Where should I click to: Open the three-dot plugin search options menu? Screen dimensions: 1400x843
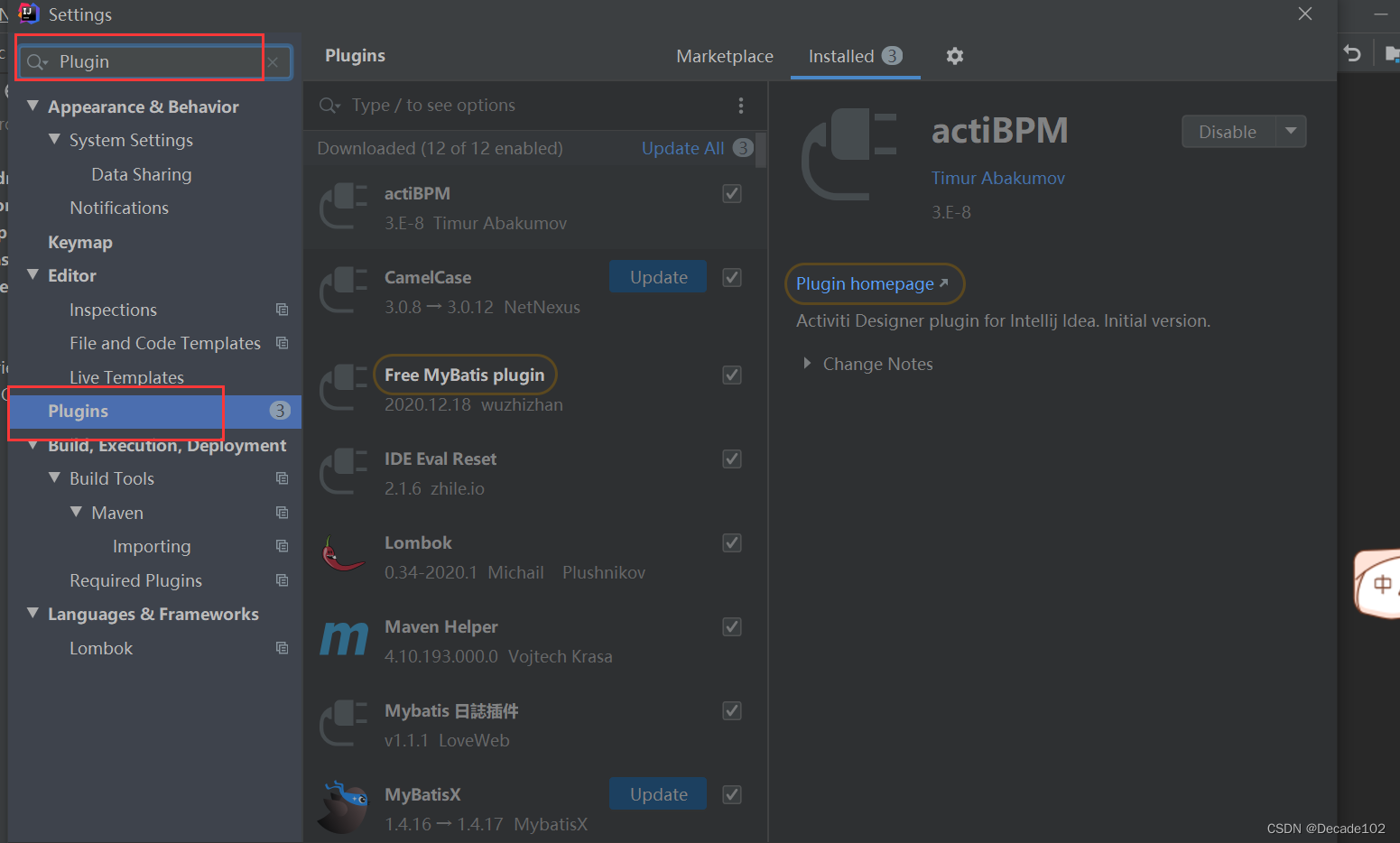(741, 106)
